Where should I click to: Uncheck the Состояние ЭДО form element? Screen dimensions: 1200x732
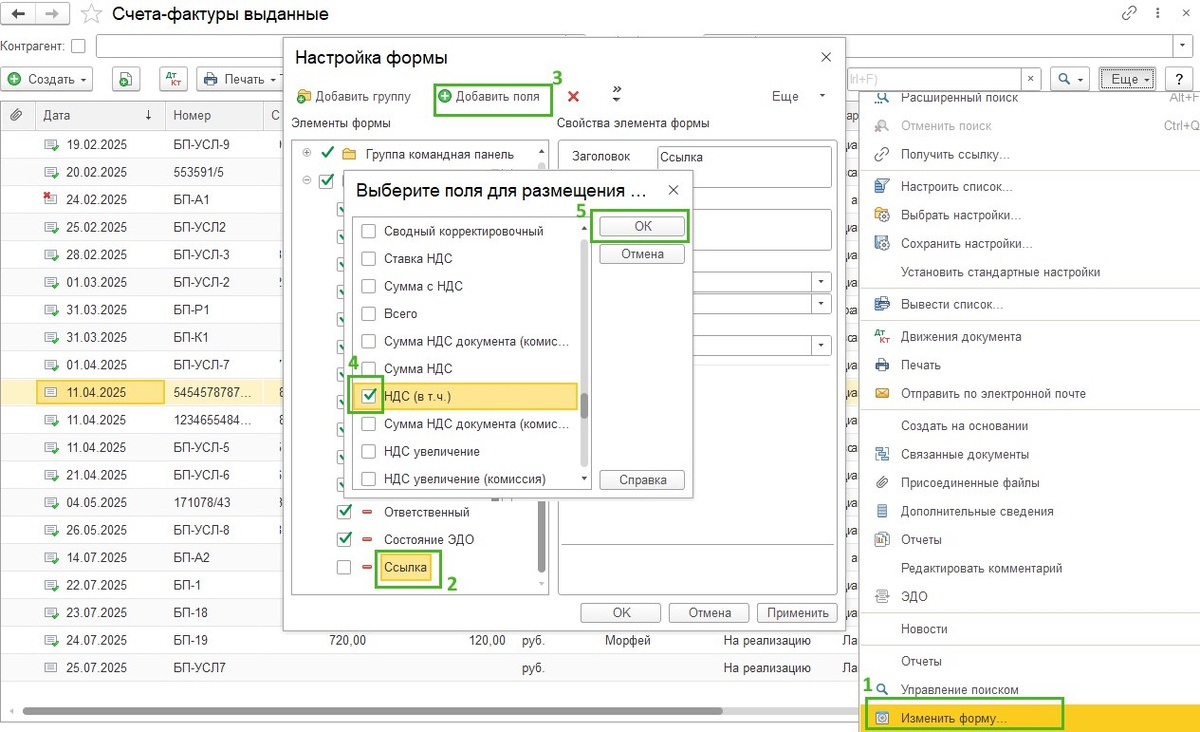[345, 540]
